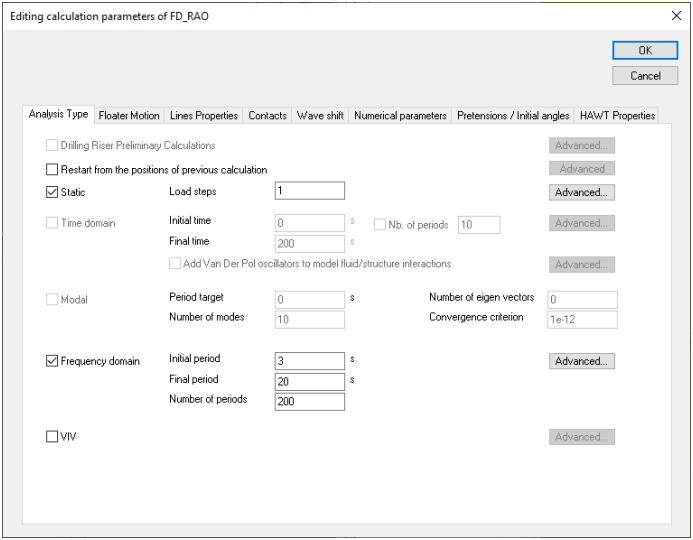Select the Final period input field

tap(309, 381)
